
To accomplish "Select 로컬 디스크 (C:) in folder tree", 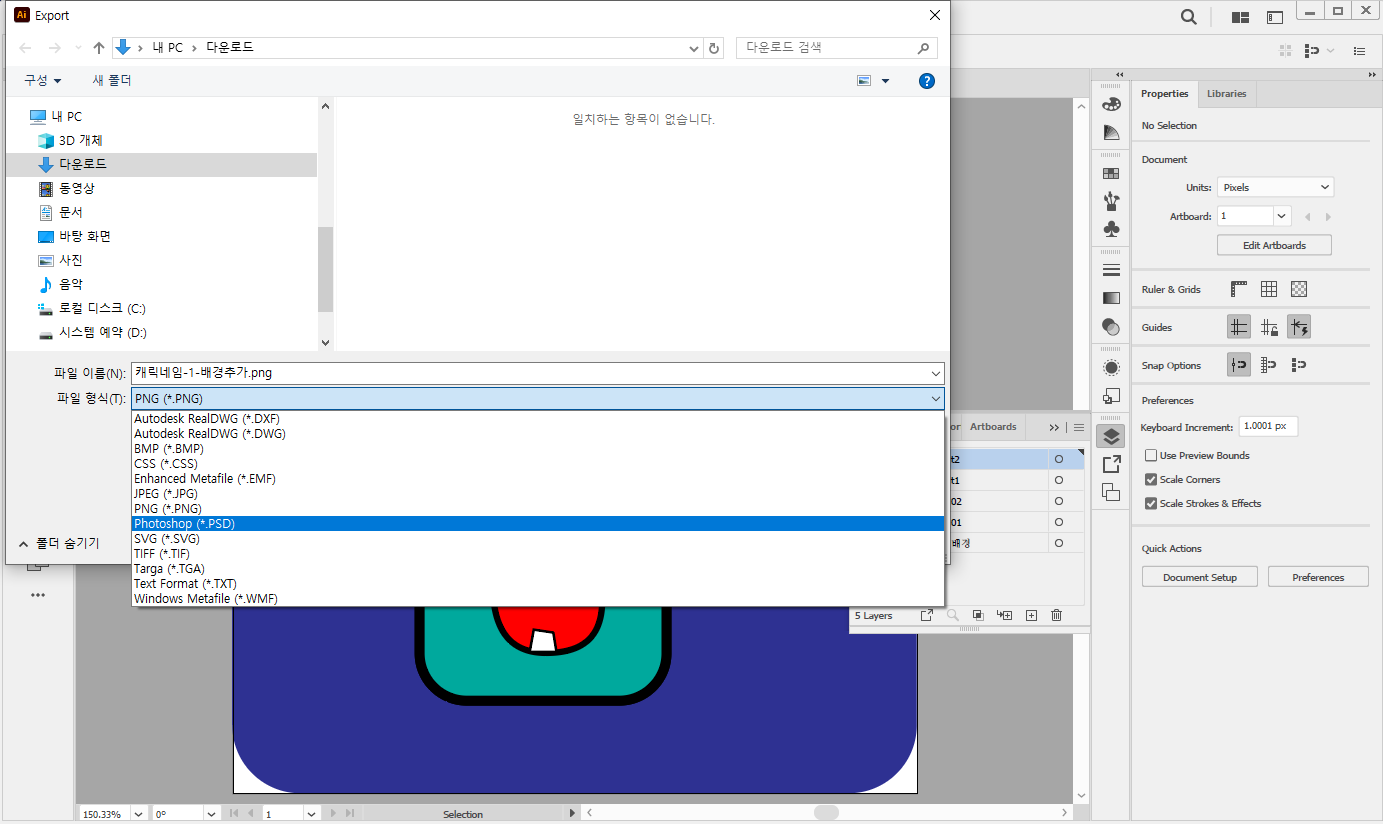I will click(x=102, y=308).
